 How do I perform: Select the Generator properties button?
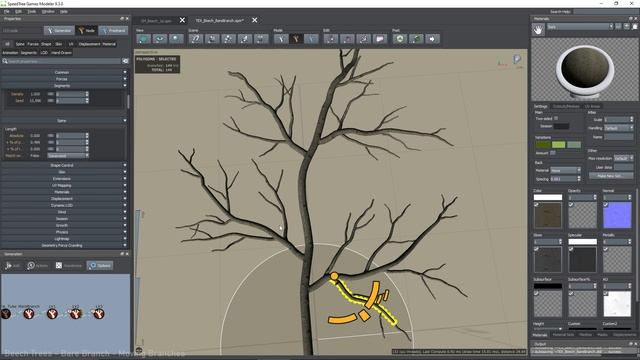59,31
